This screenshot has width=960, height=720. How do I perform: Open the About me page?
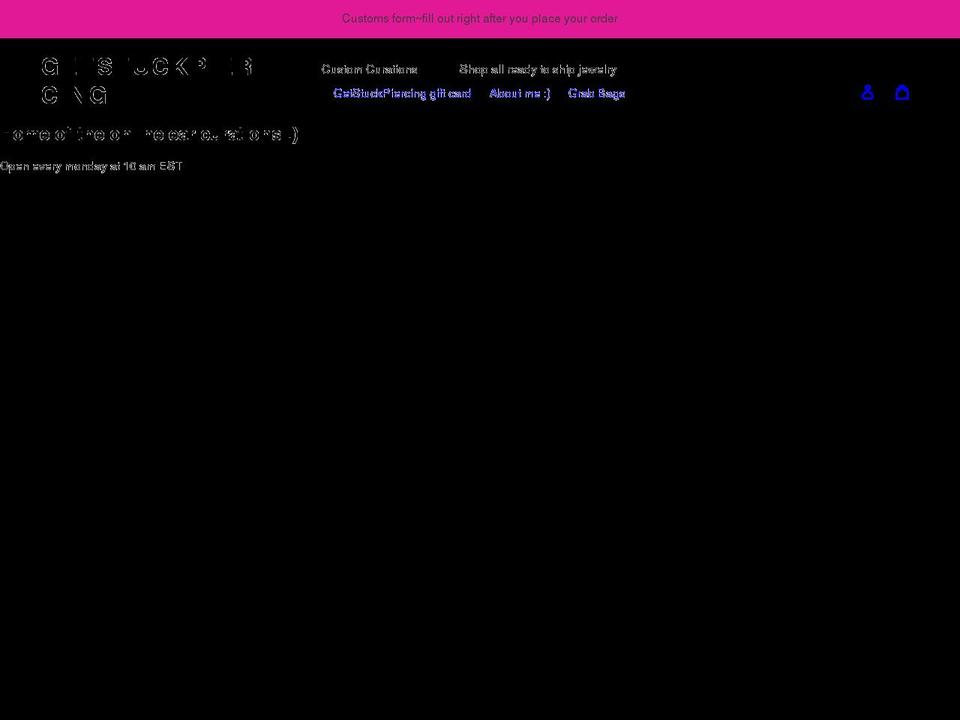coord(519,93)
